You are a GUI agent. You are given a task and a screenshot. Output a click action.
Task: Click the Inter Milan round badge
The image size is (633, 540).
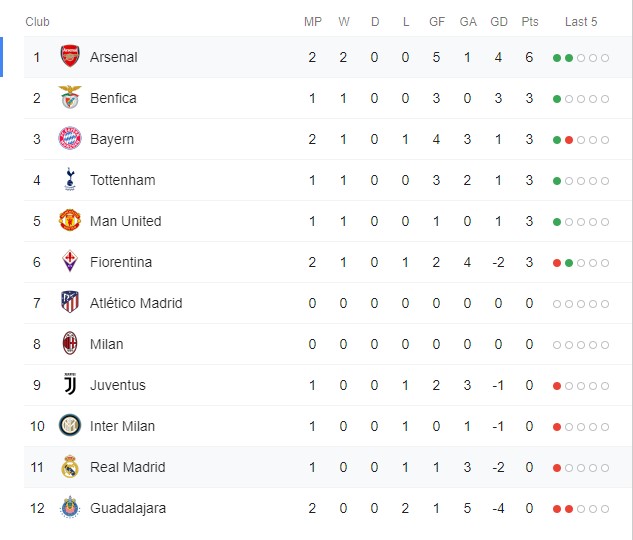[x=70, y=425]
